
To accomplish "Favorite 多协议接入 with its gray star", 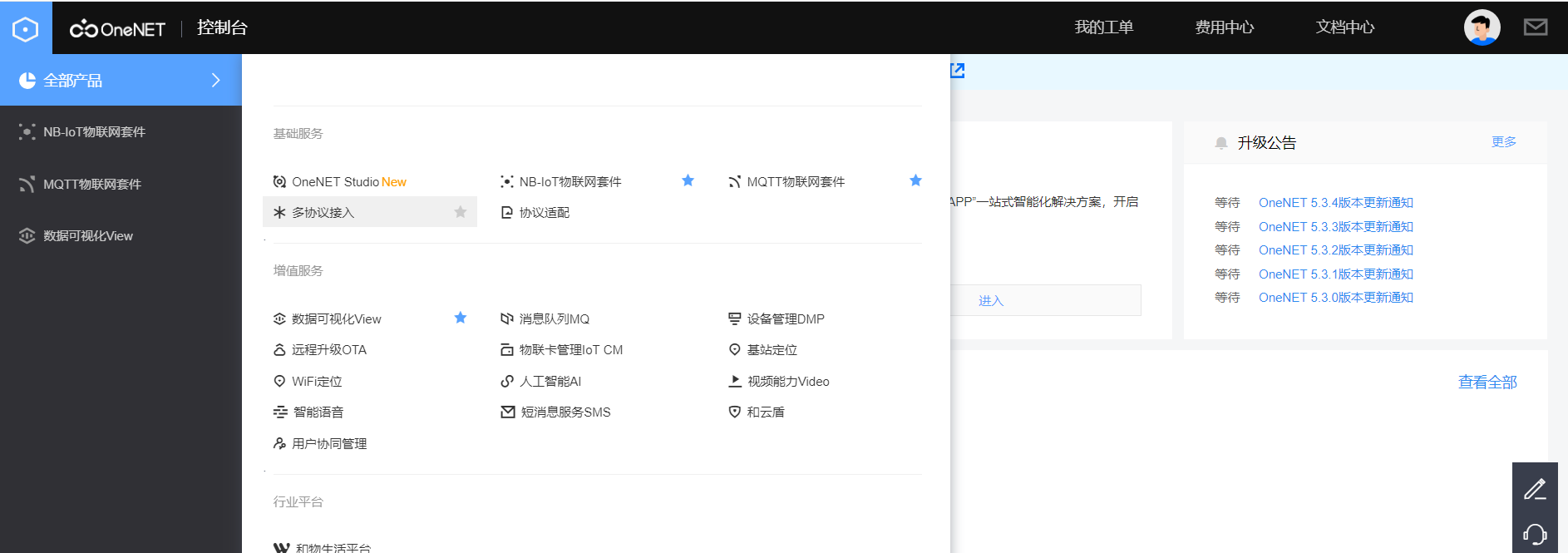I will pos(460,211).
